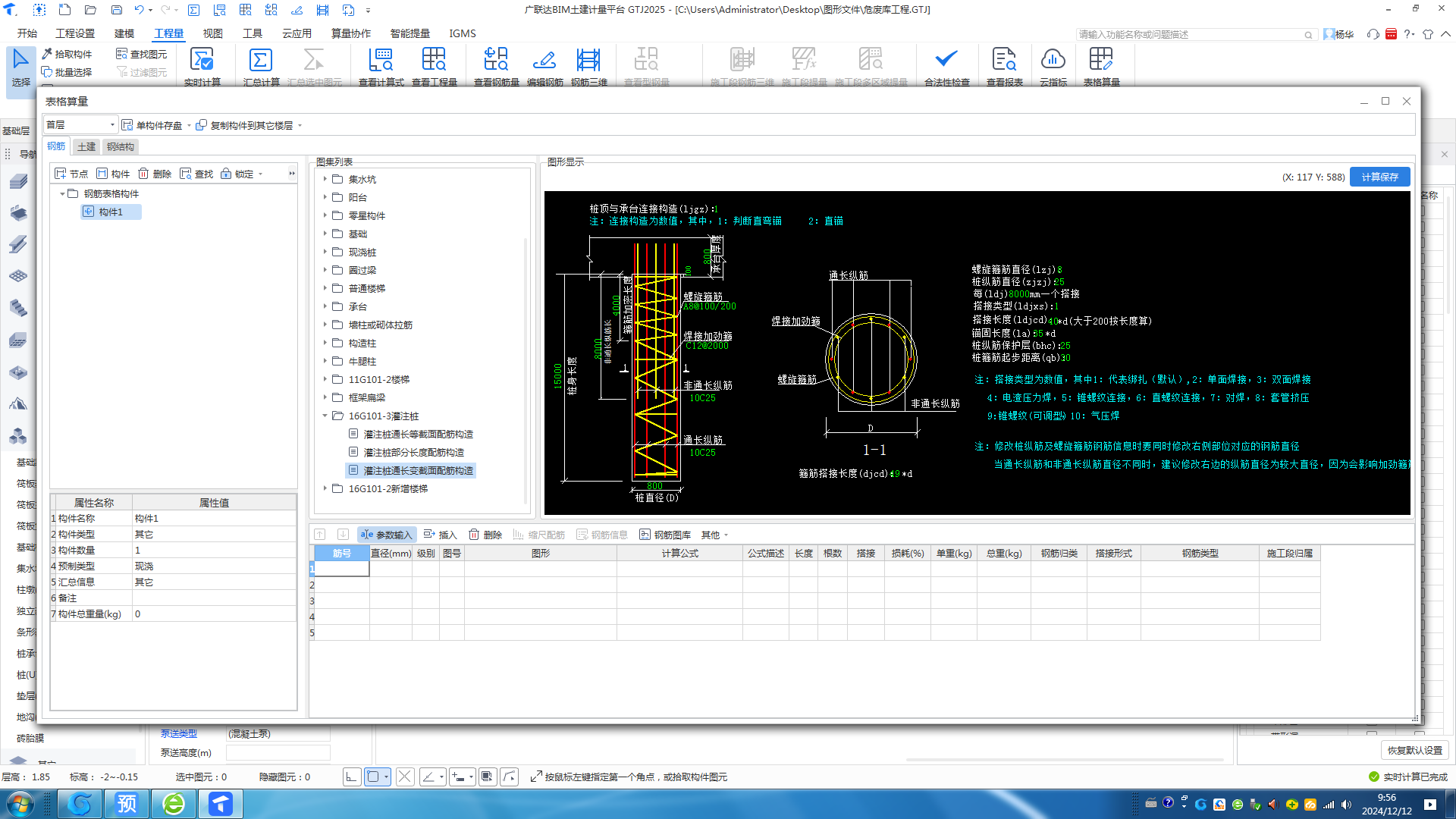1456x819 pixels.
Task: Expand the 集水坑 folder
Action: (325, 179)
